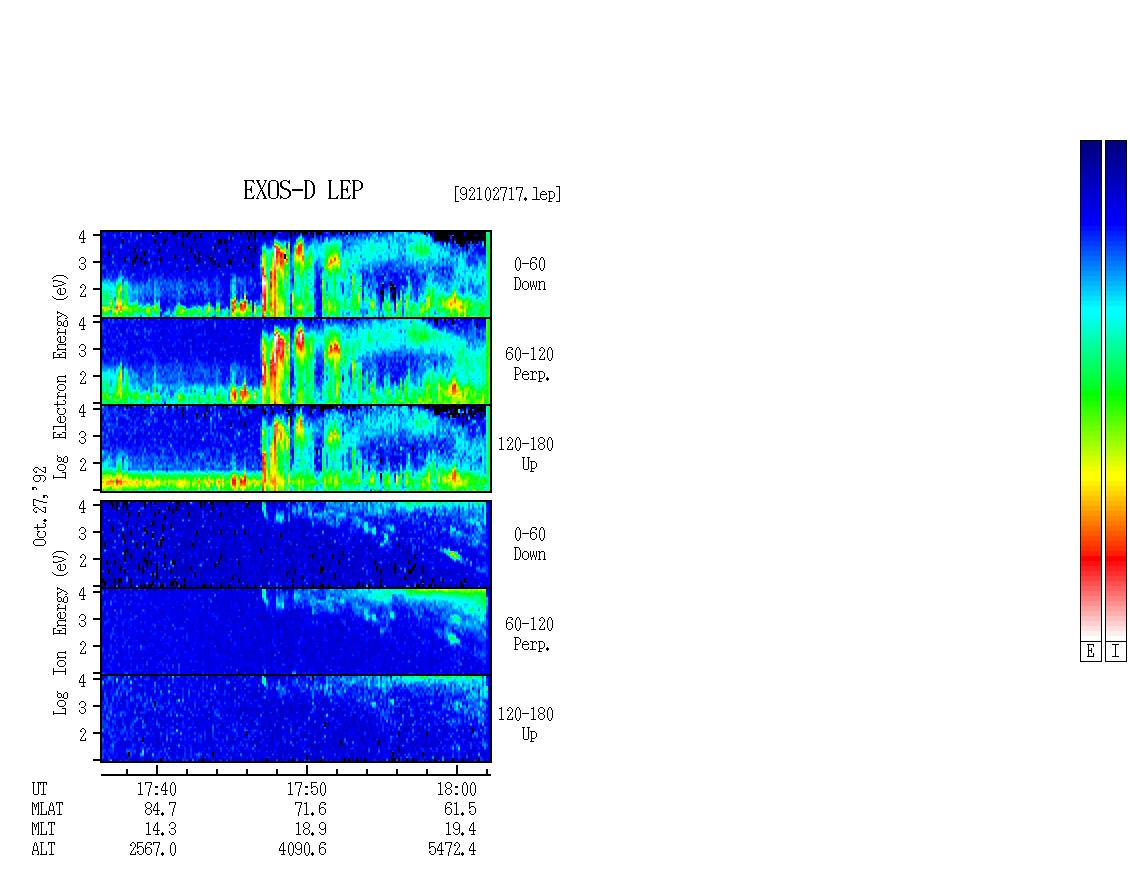Click the ALT value 4090.6
The image size is (1130, 875).
(303, 849)
